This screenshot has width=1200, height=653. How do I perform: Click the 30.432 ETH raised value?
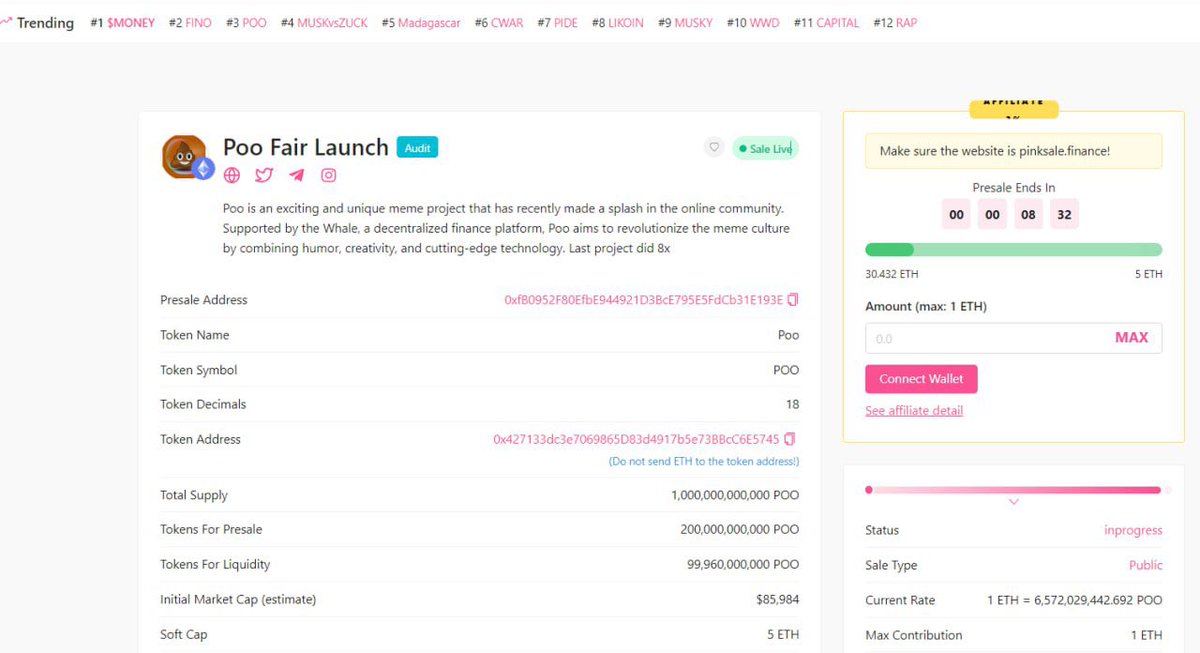coord(892,274)
